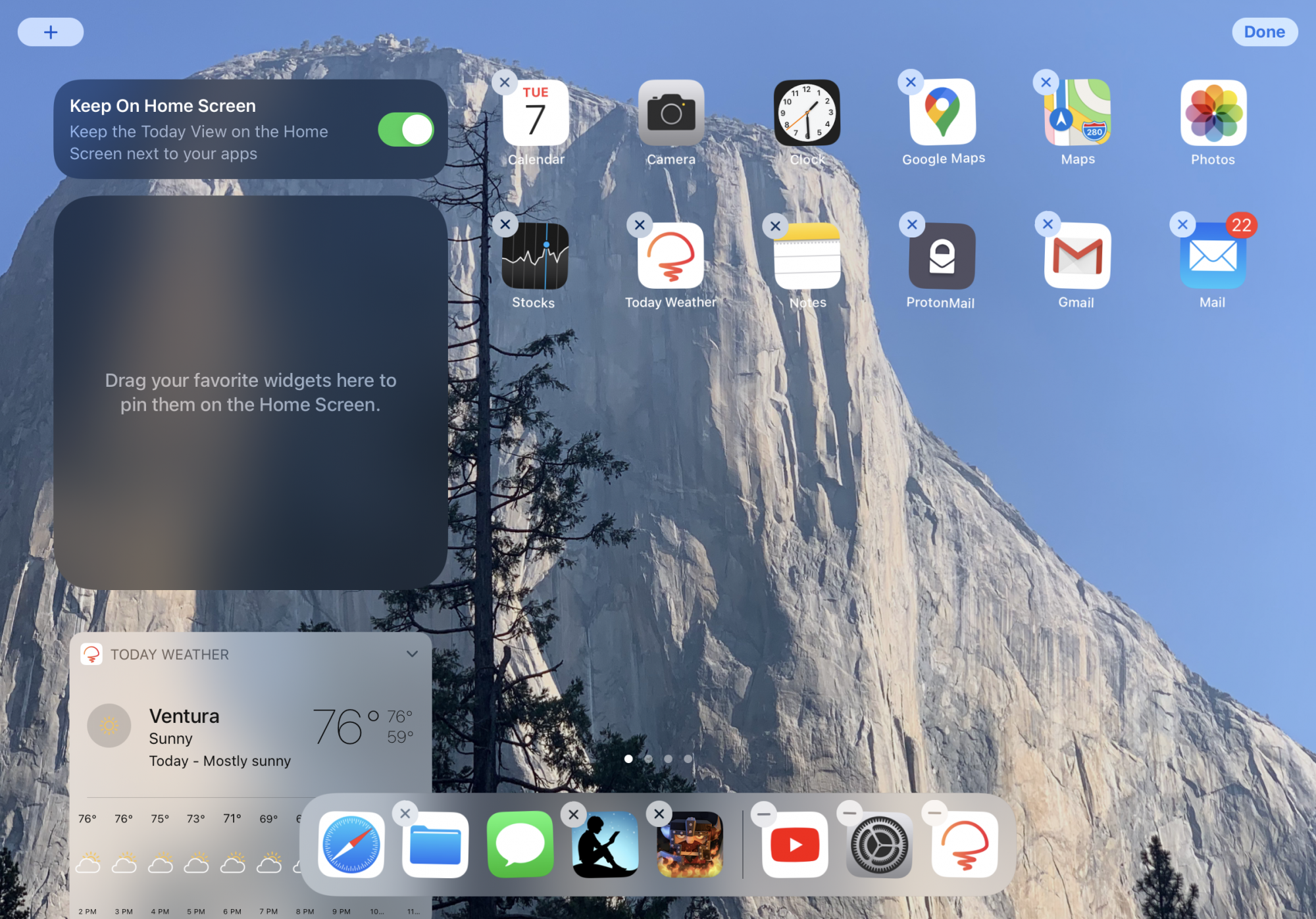1316x919 pixels.
Task: Open YouTube from the recent apps in the dock
Action: click(x=795, y=845)
